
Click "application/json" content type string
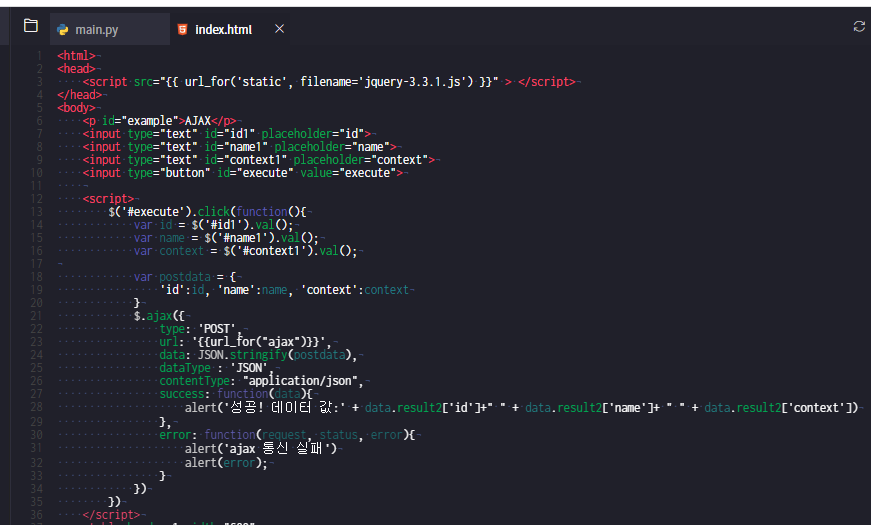tap(300, 381)
